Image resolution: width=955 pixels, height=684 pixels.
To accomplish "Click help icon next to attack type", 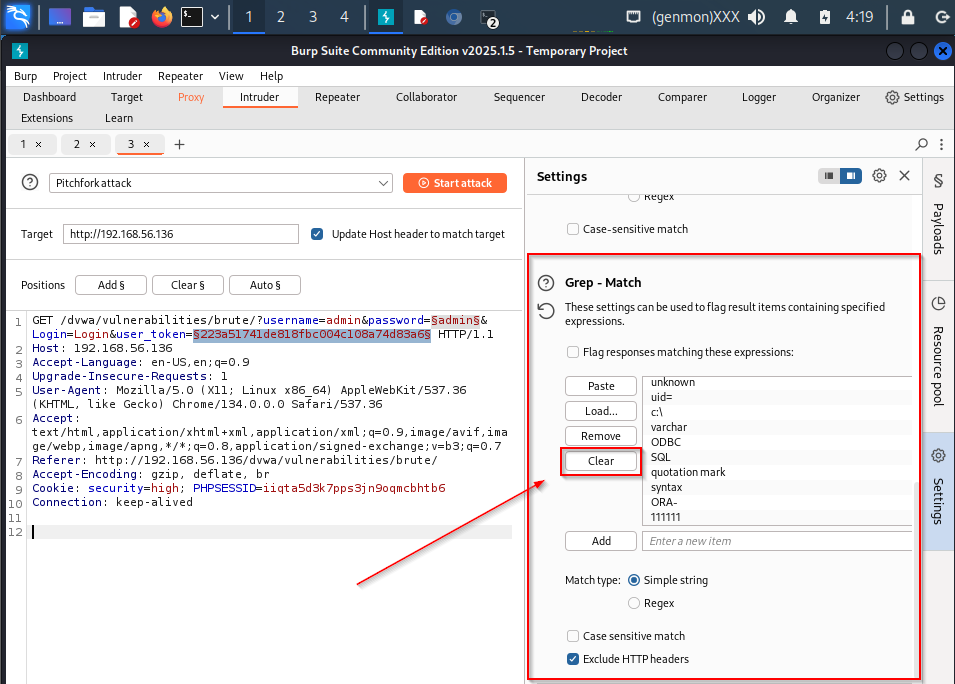I will point(30,182).
